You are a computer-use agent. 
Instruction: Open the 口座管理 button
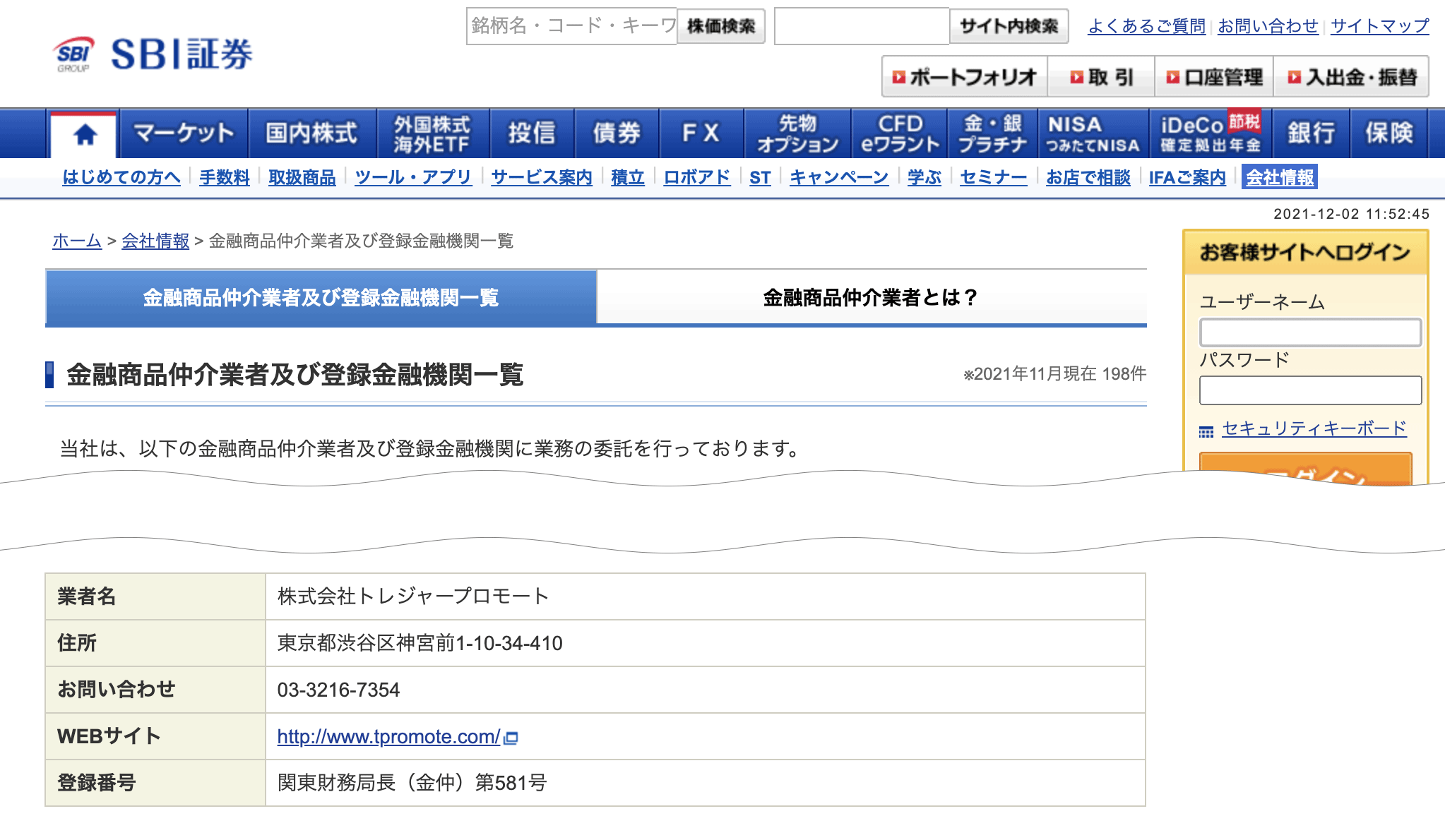pyautogui.click(x=1214, y=77)
